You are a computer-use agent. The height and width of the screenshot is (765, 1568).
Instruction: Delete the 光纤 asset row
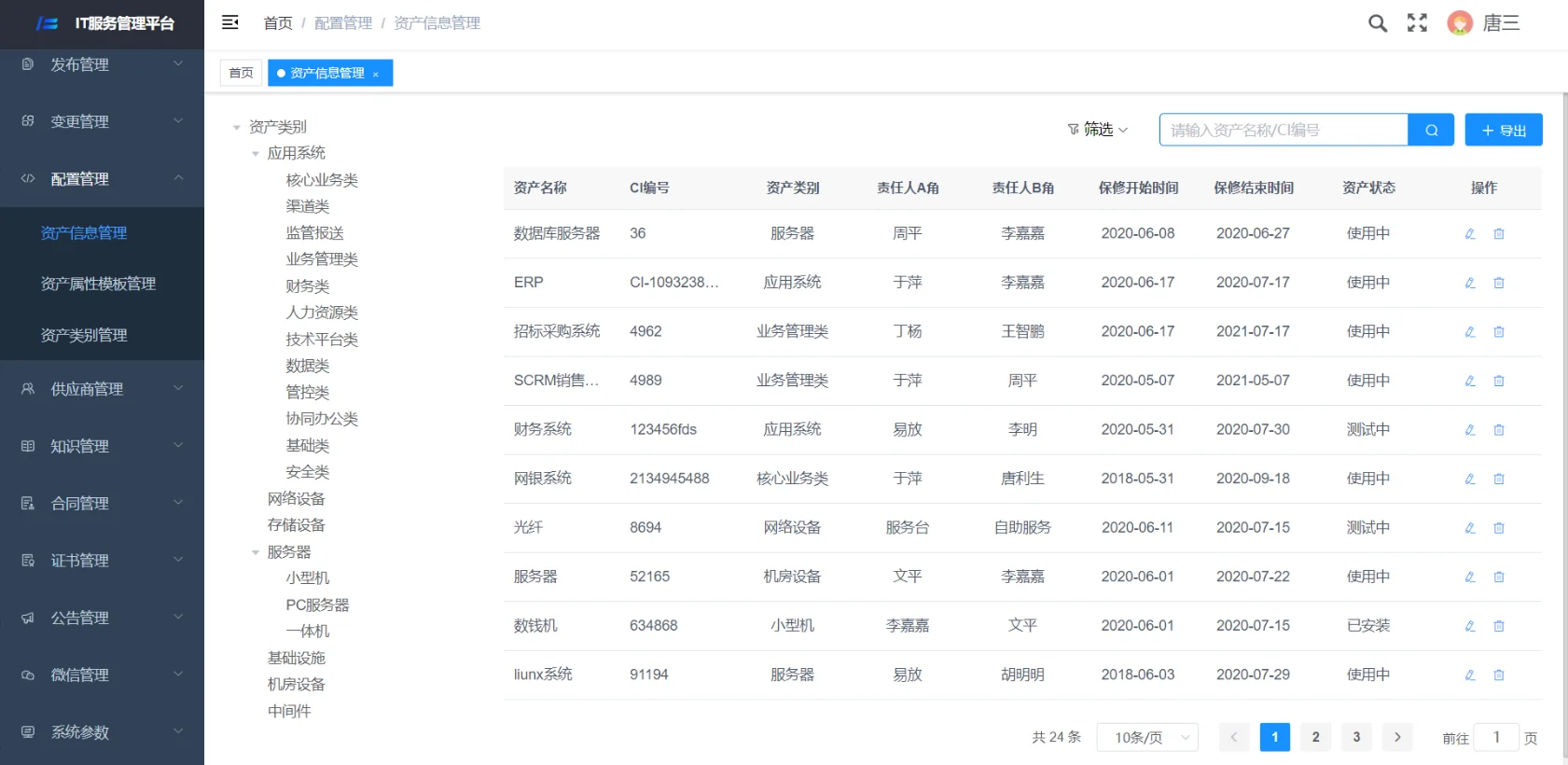(x=1499, y=528)
